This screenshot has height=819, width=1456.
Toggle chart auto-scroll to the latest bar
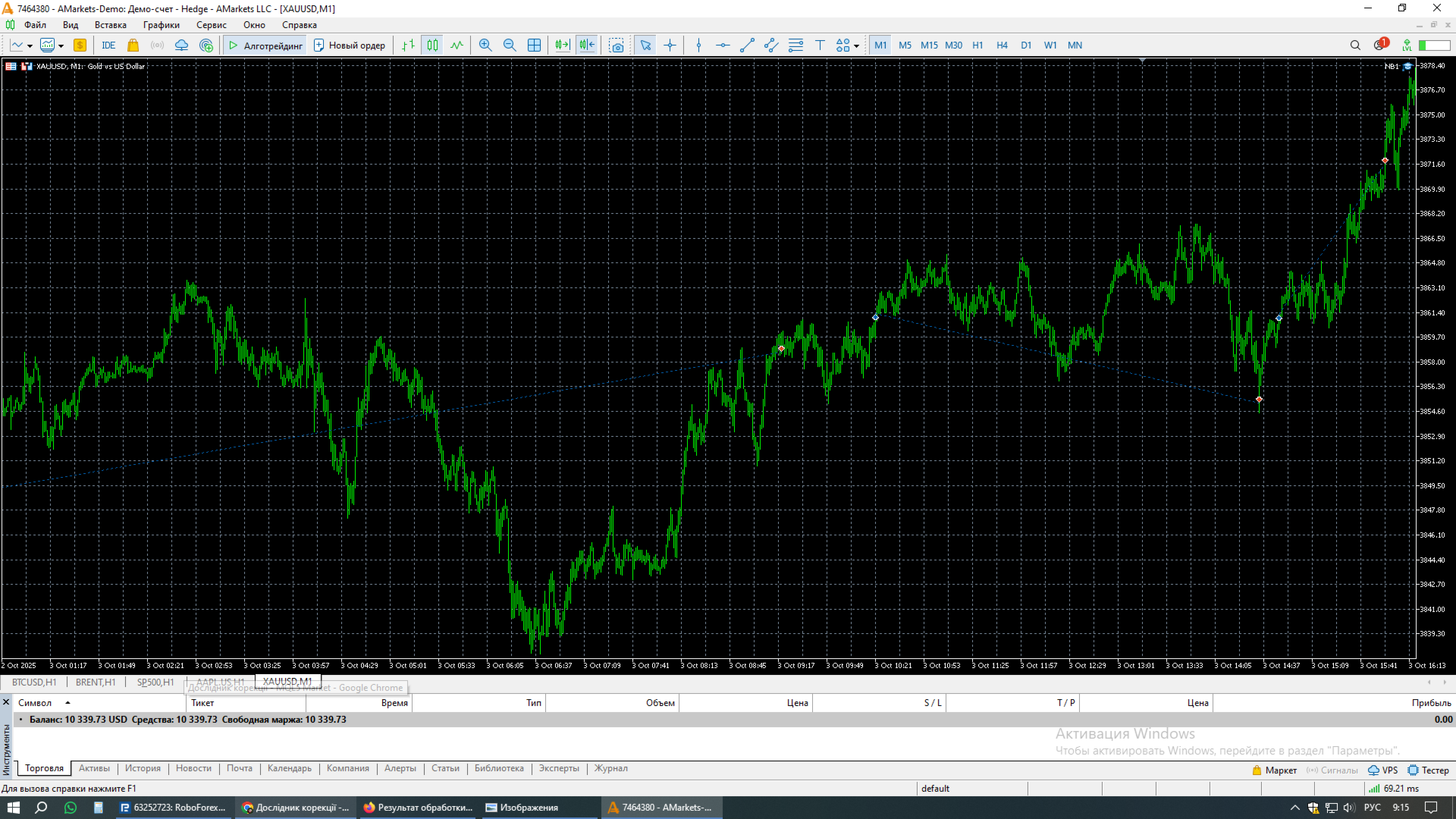(x=562, y=45)
